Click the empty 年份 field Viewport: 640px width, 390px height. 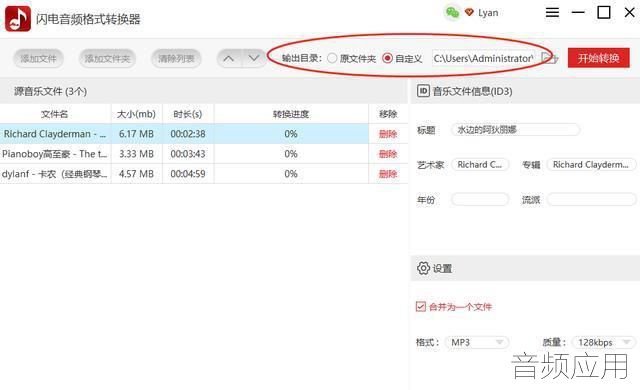pyautogui.click(x=480, y=199)
